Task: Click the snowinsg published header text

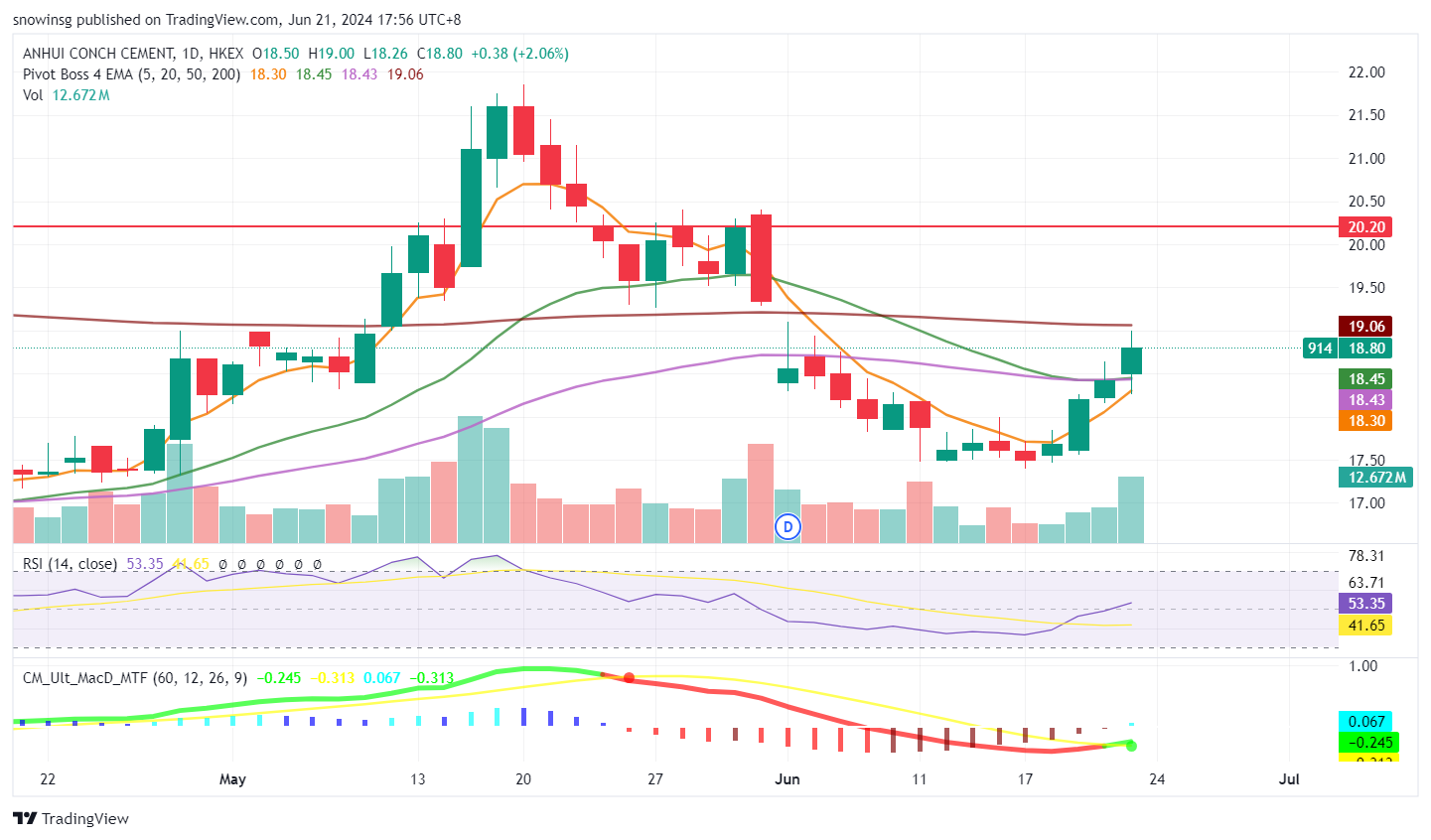Action: coord(237,20)
